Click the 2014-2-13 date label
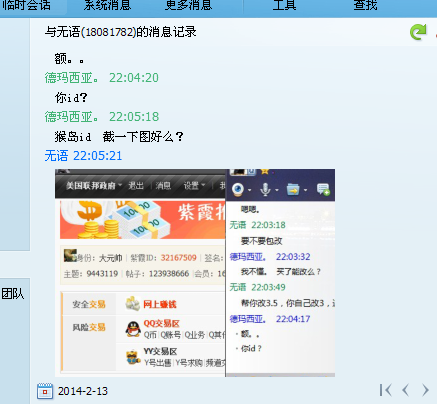 [x=83, y=391]
